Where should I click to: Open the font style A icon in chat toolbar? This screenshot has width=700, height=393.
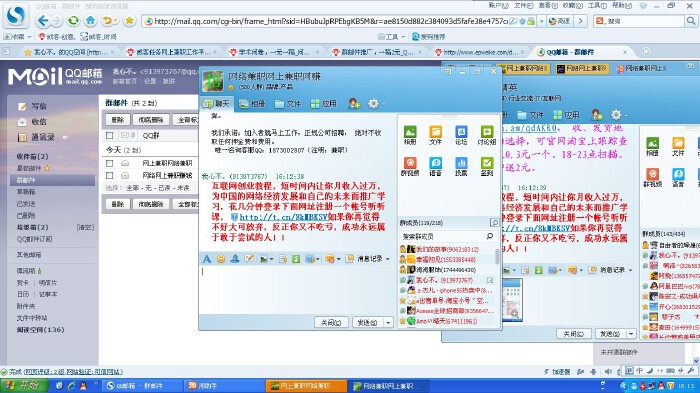(x=207, y=259)
